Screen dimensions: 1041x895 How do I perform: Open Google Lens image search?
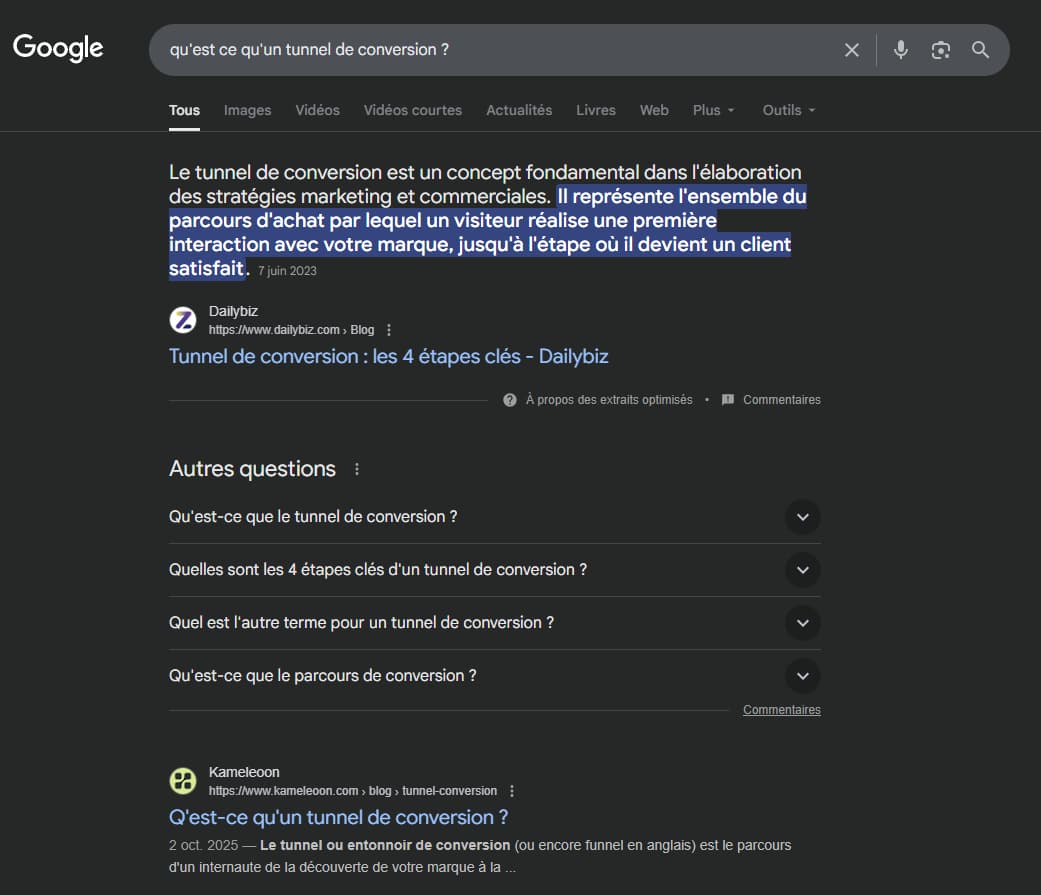940,49
